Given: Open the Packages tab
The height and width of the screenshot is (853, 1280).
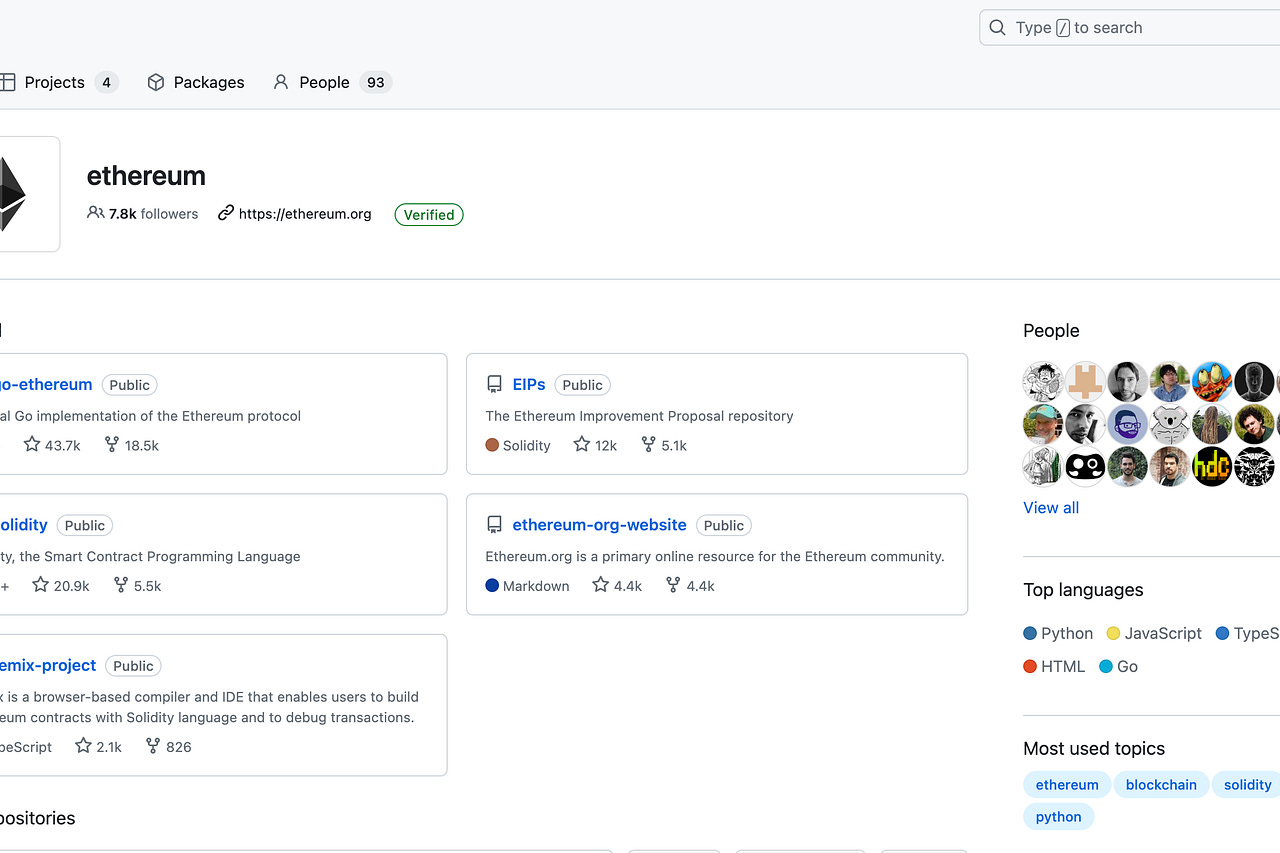Looking at the screenshot, I should (x=196, y=82).
